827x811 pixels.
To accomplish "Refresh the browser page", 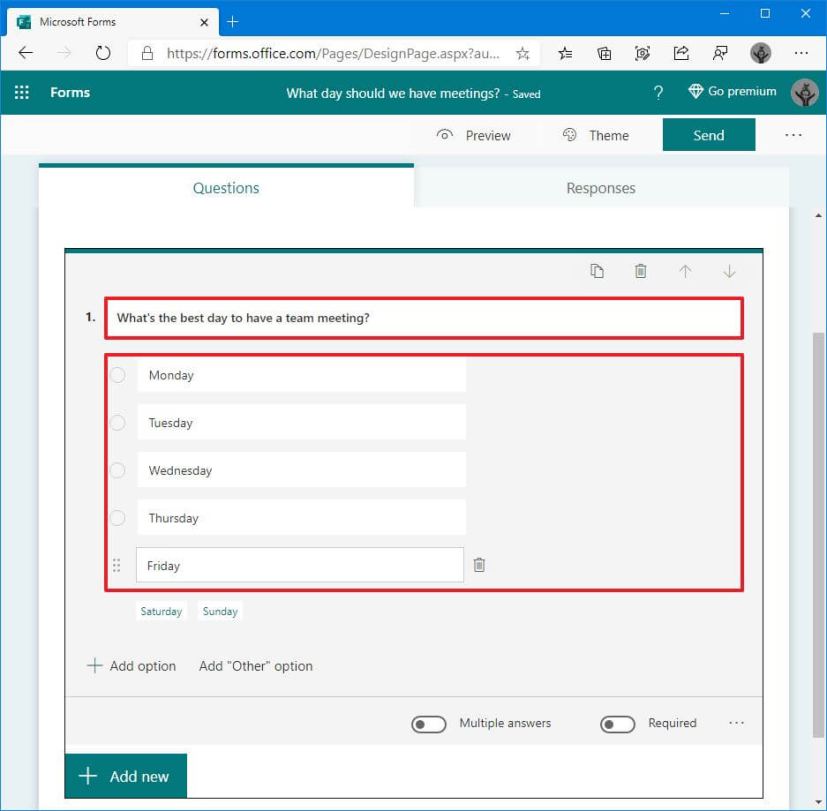I will 103,53.
